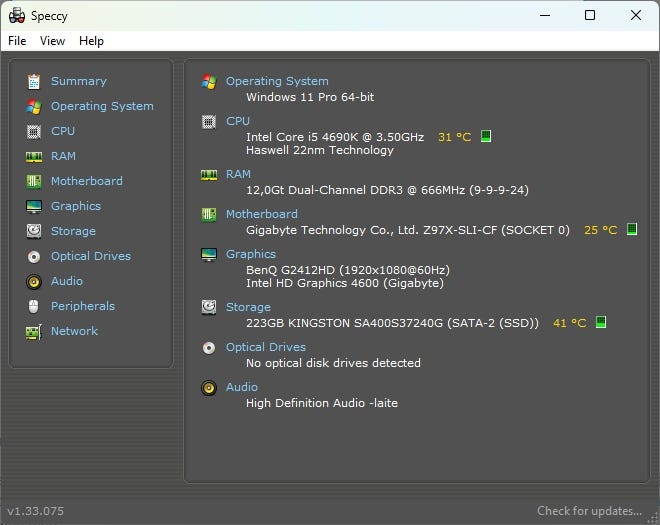Image resolution: width=660 pixels, height=525 pixels.
Task: Click the Graphics monitor icon in summary panel
Action: pyautogui.click(x=209, y=255)
